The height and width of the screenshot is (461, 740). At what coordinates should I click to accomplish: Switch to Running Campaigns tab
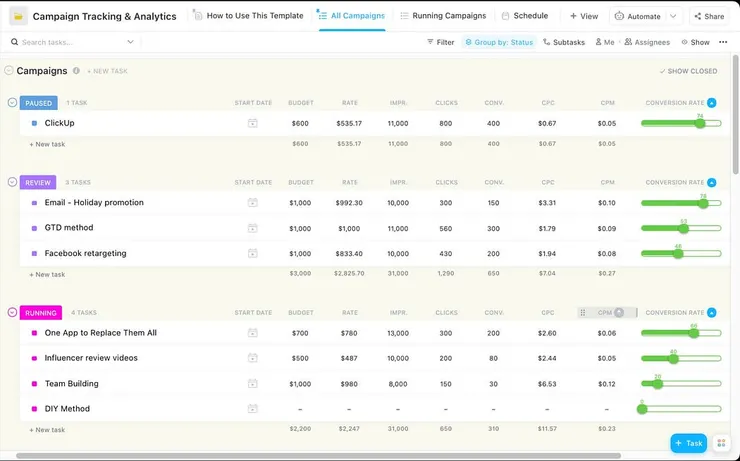[x=443, y=16]
